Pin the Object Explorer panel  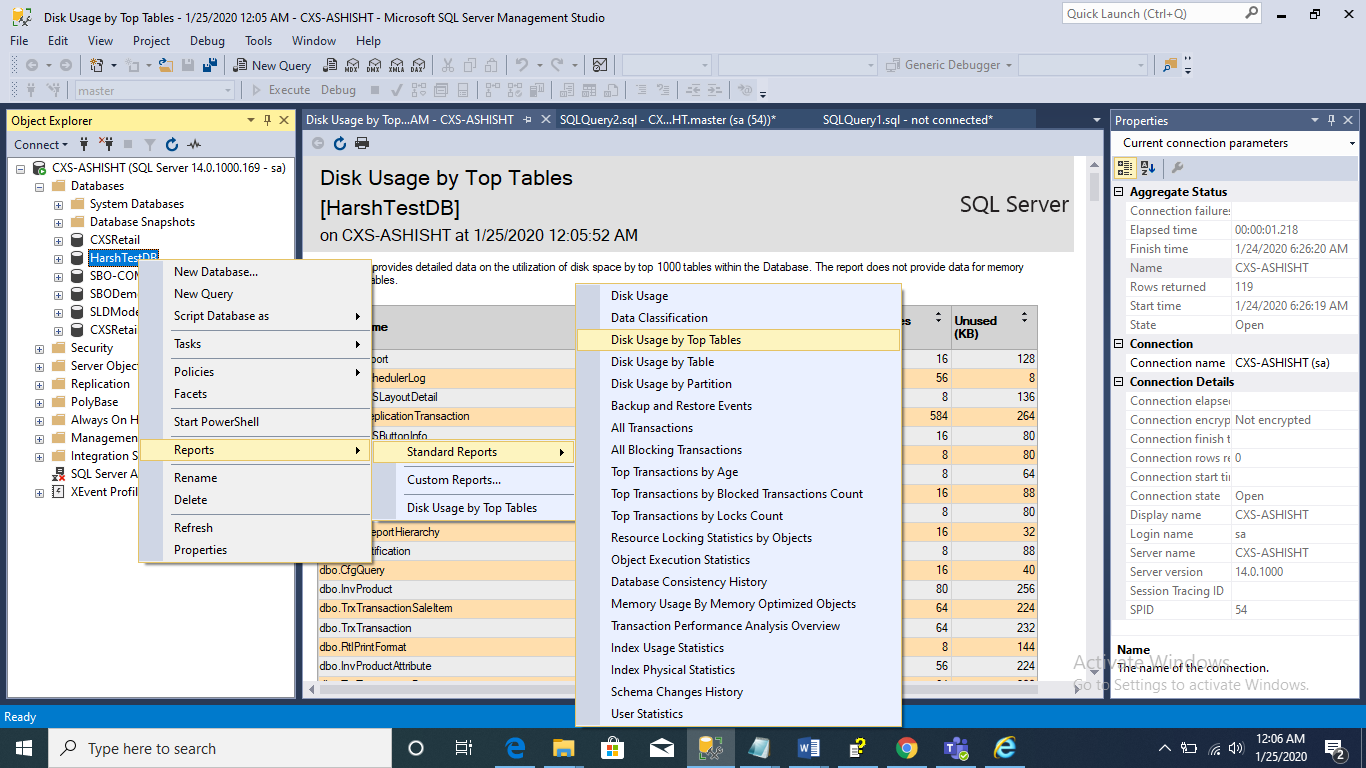click(x=267, y=120)
